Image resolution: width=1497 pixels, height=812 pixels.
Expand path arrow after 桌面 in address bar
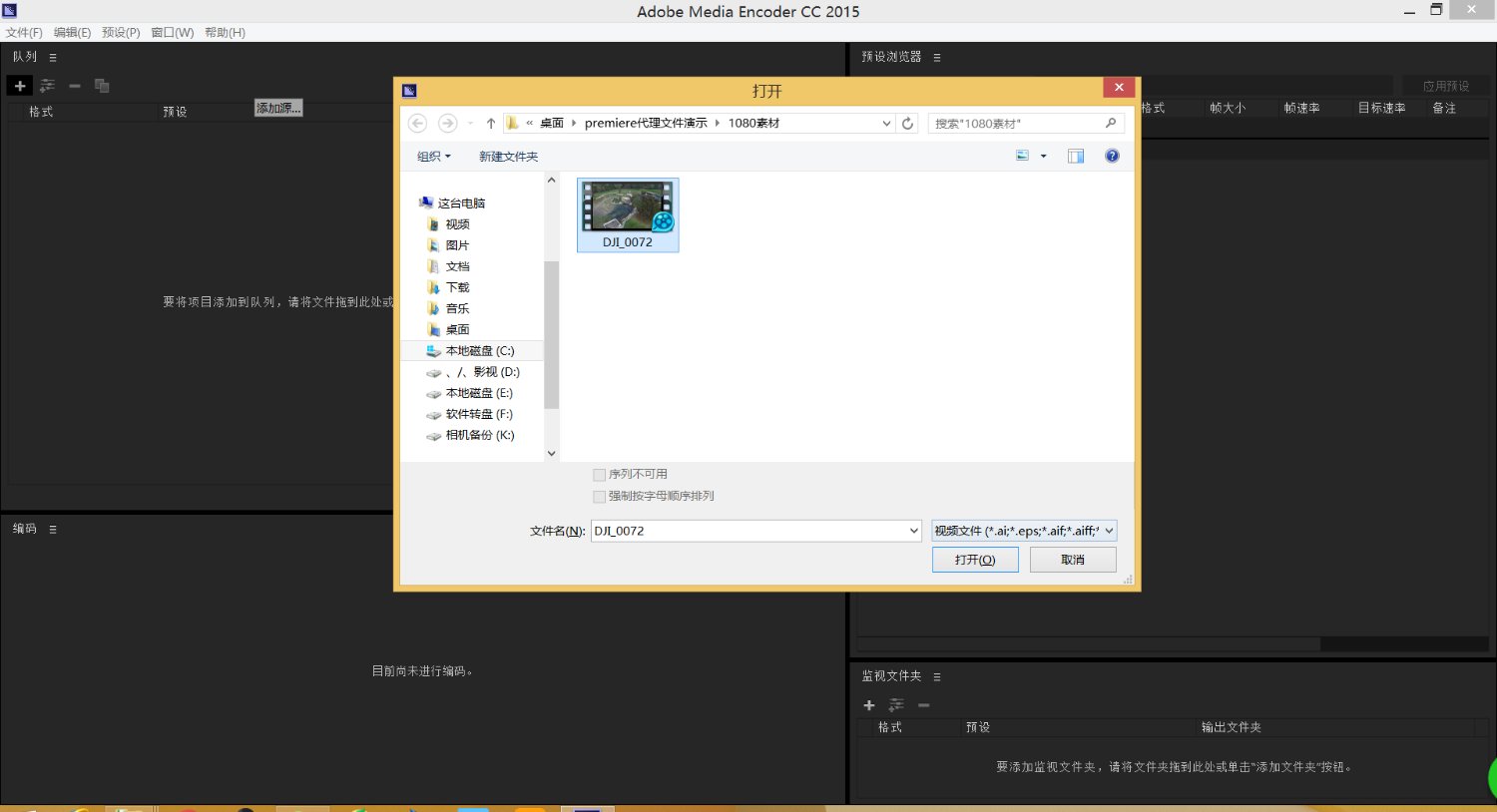click(574, 123)
